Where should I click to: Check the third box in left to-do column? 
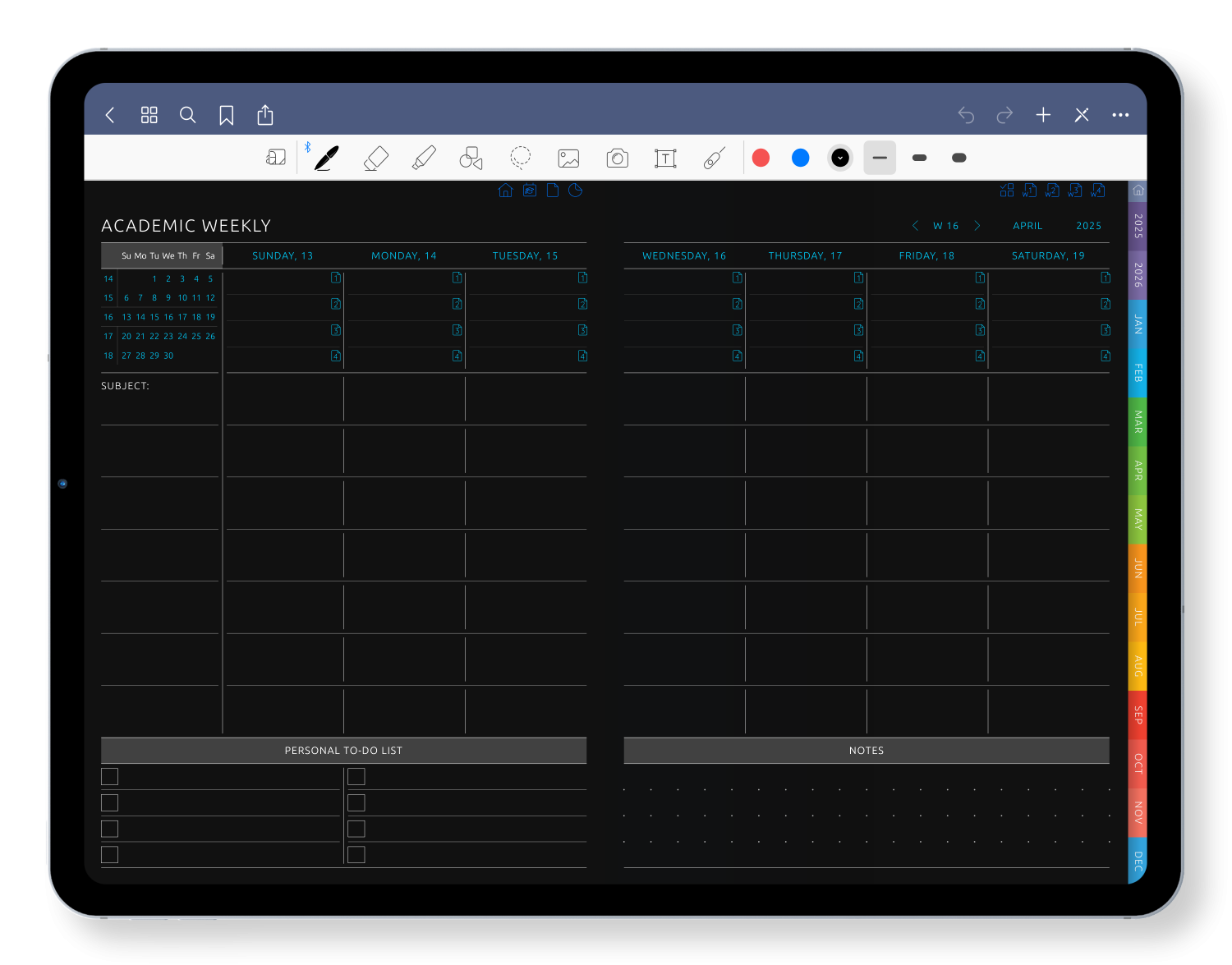pos(110,829)
